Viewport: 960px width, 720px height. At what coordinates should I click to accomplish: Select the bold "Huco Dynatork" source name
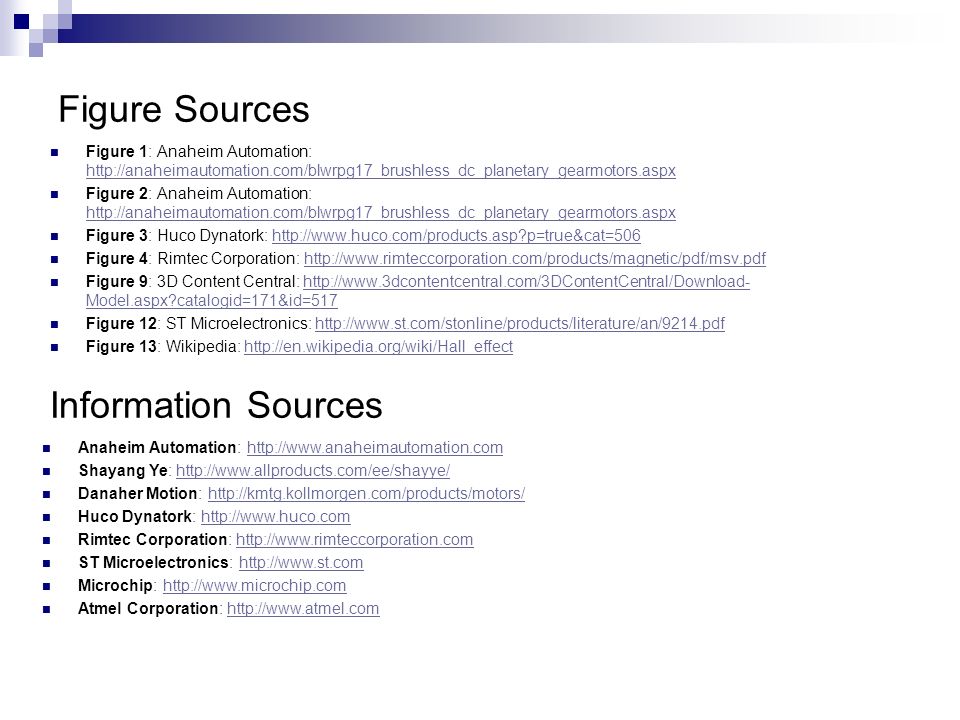click(x=135, y=517)
